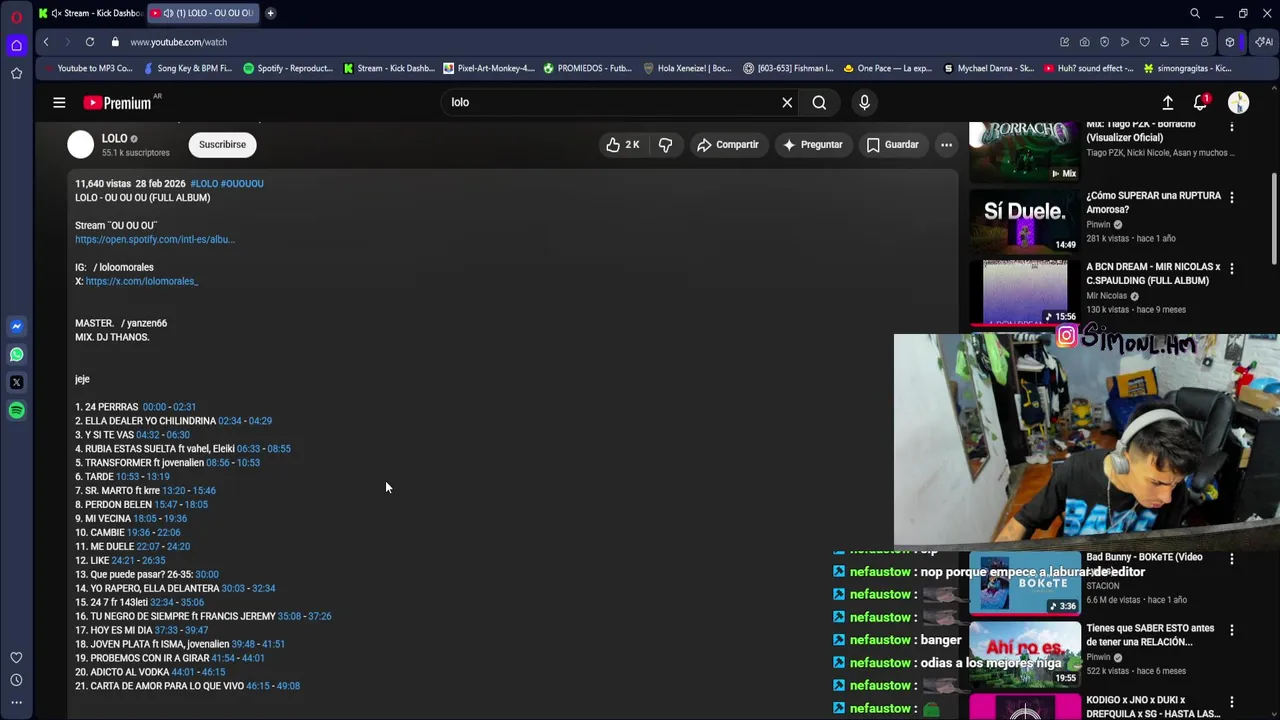Open Messenger in Opera sidebar
The image size is (1280, 720).
[16, 326]
